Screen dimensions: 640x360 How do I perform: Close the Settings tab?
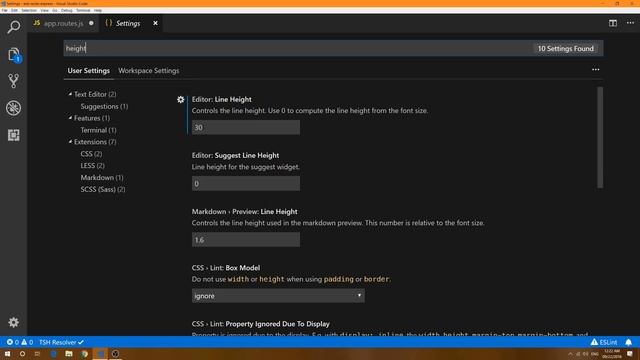click(x=155, y=23)
